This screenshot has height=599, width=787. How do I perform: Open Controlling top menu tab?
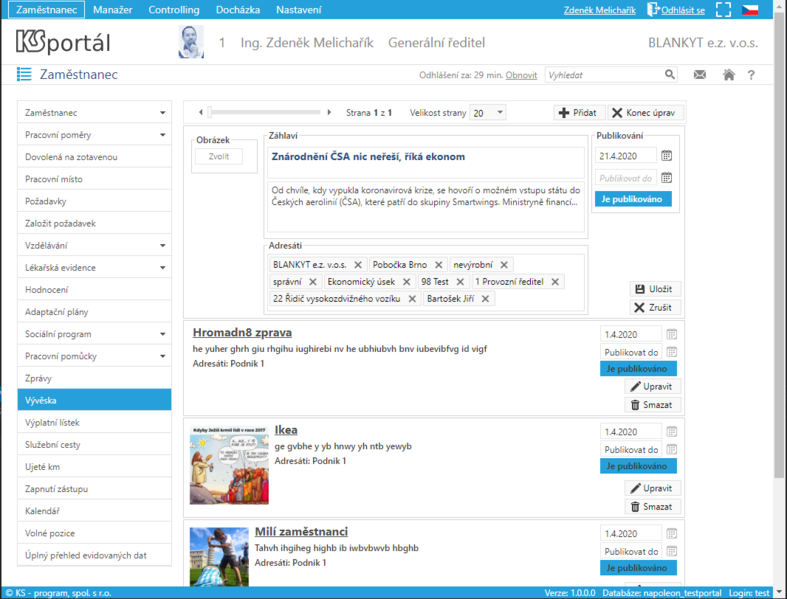(174, 10)
